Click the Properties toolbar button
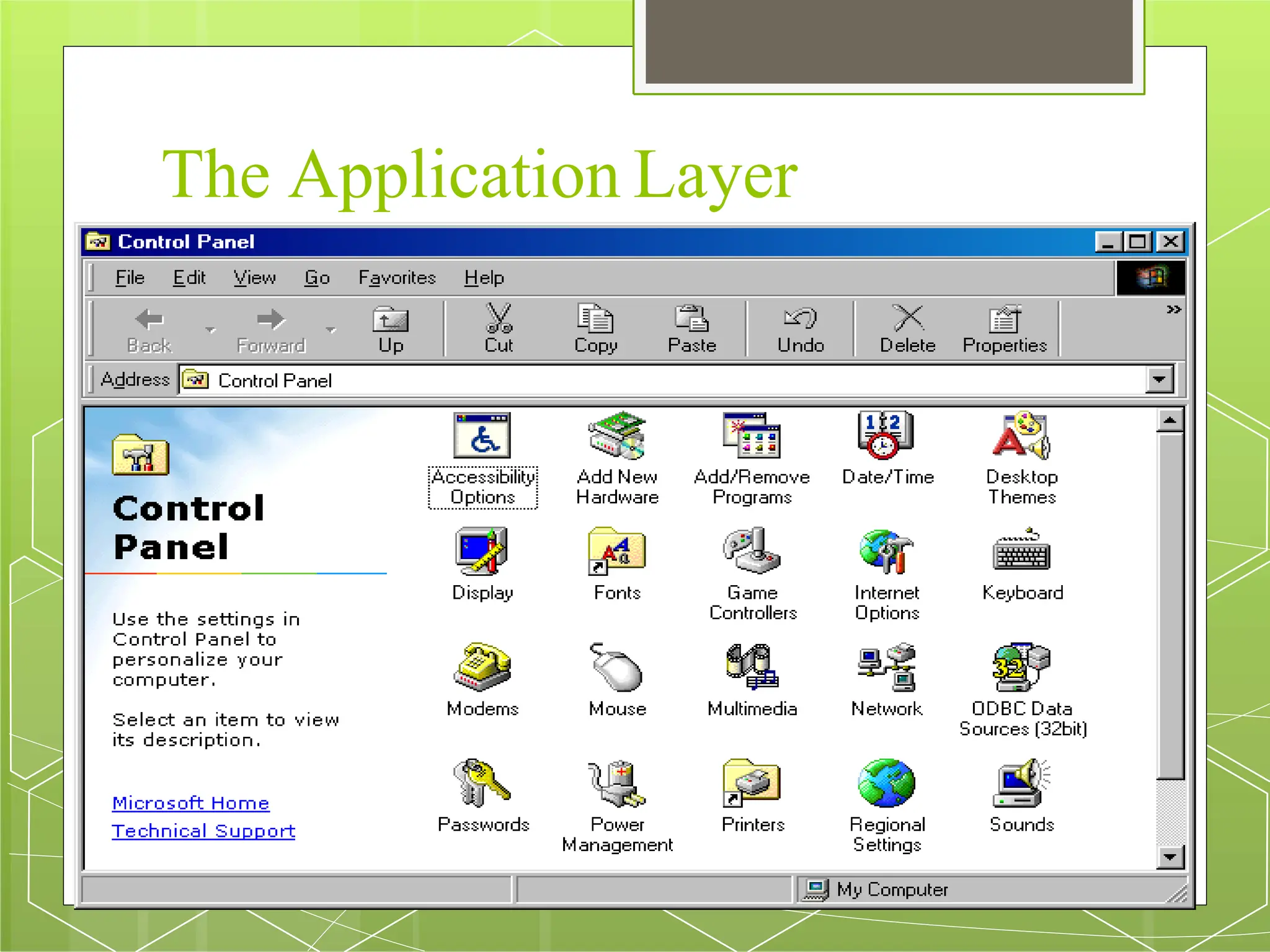This screenshot has width=1270, height=952. (1005, 330)
